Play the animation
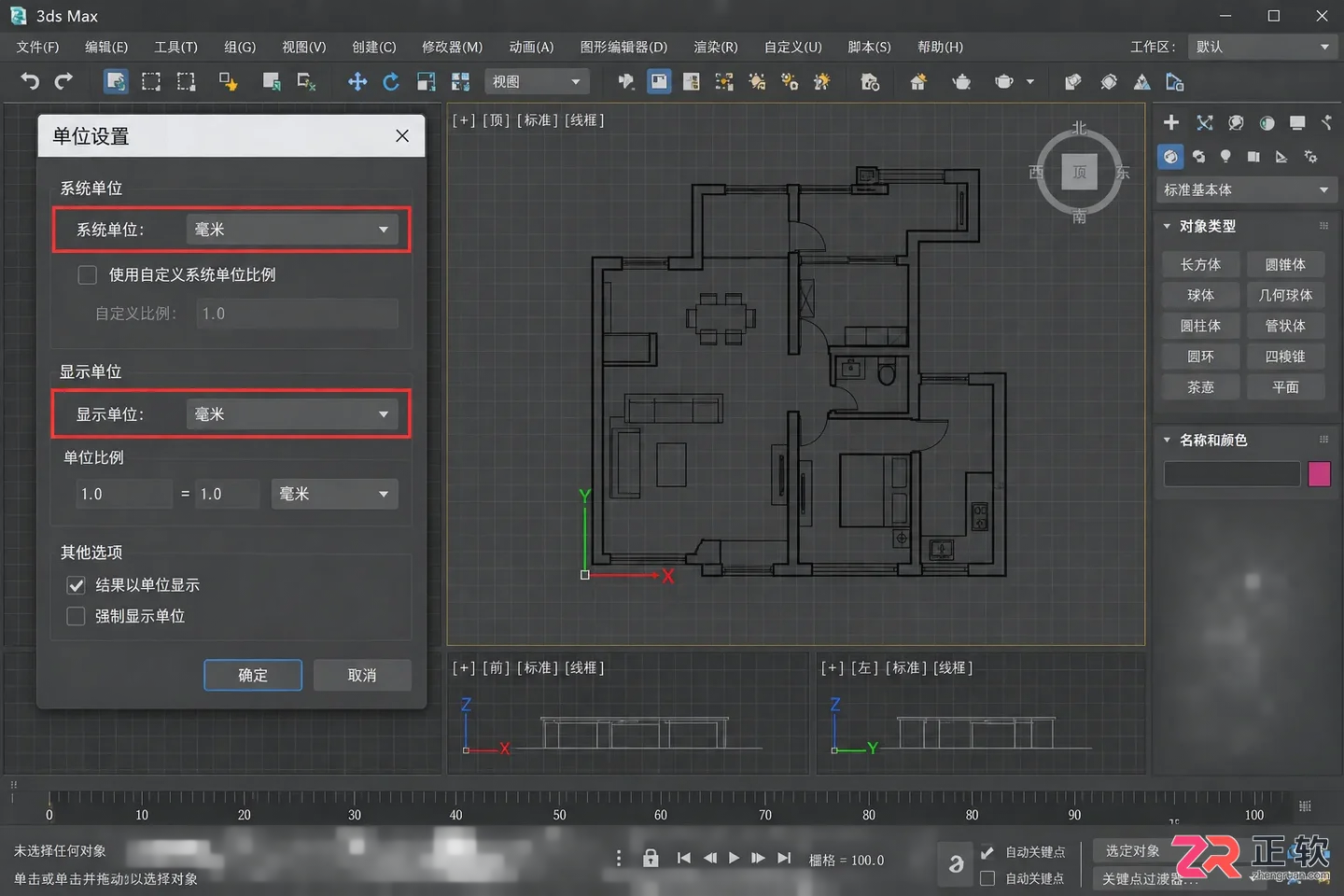The width and height of the screenshot is (1344, 896). tap(734, 858)
